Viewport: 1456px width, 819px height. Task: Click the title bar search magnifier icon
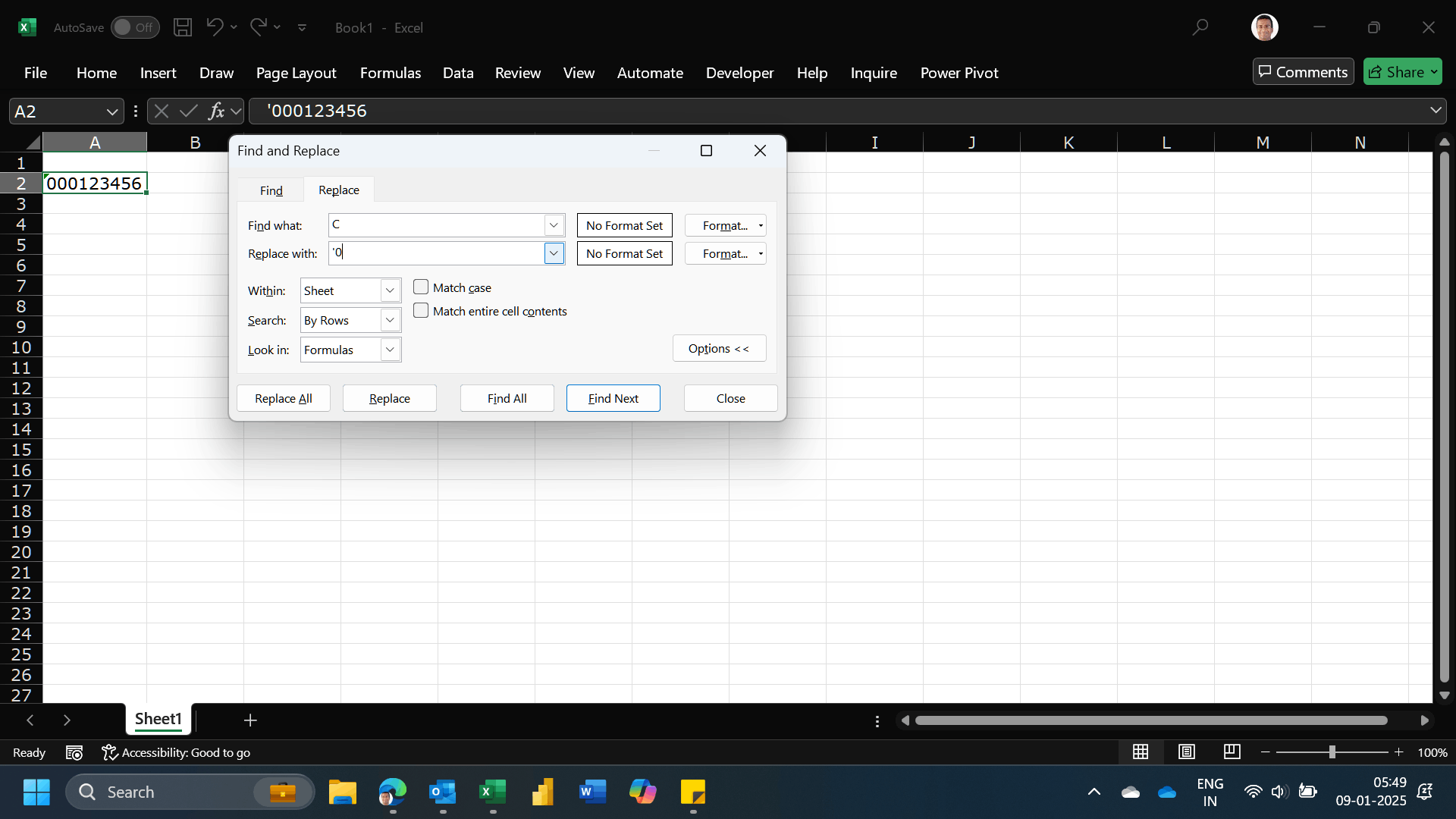tap(1200, 27)
